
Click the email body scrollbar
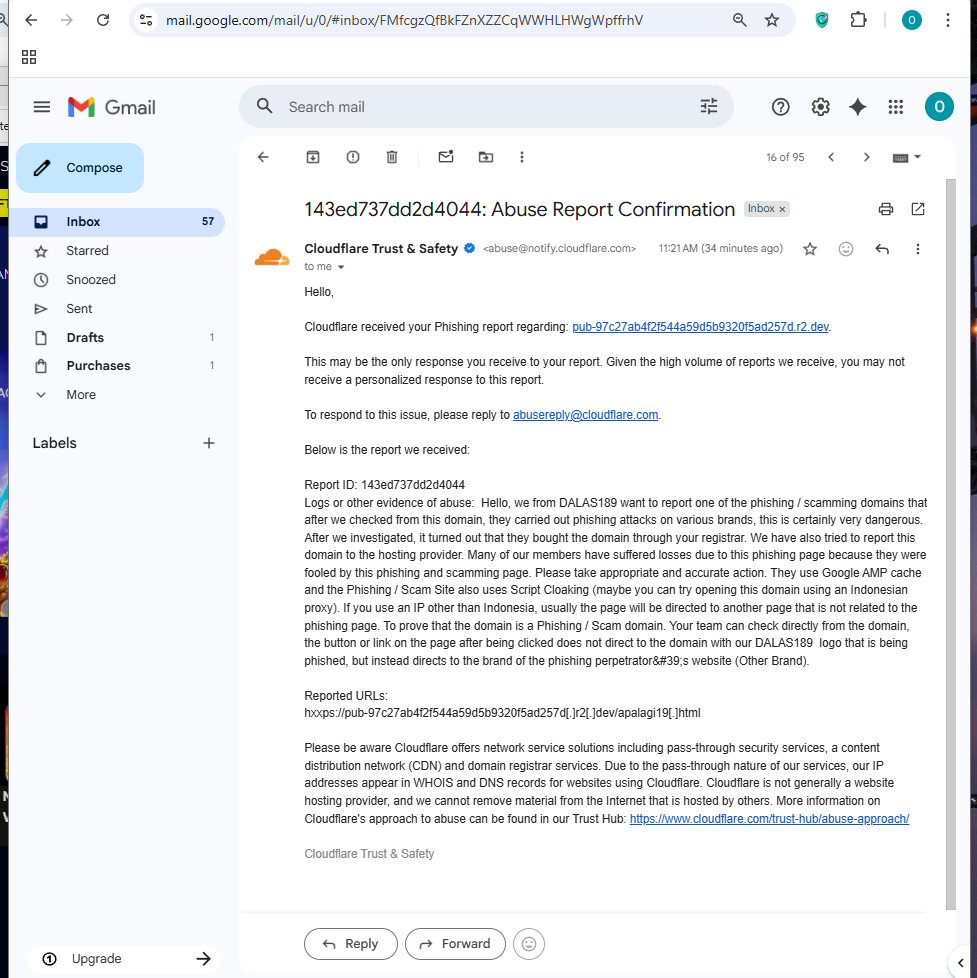pos(951,544)
